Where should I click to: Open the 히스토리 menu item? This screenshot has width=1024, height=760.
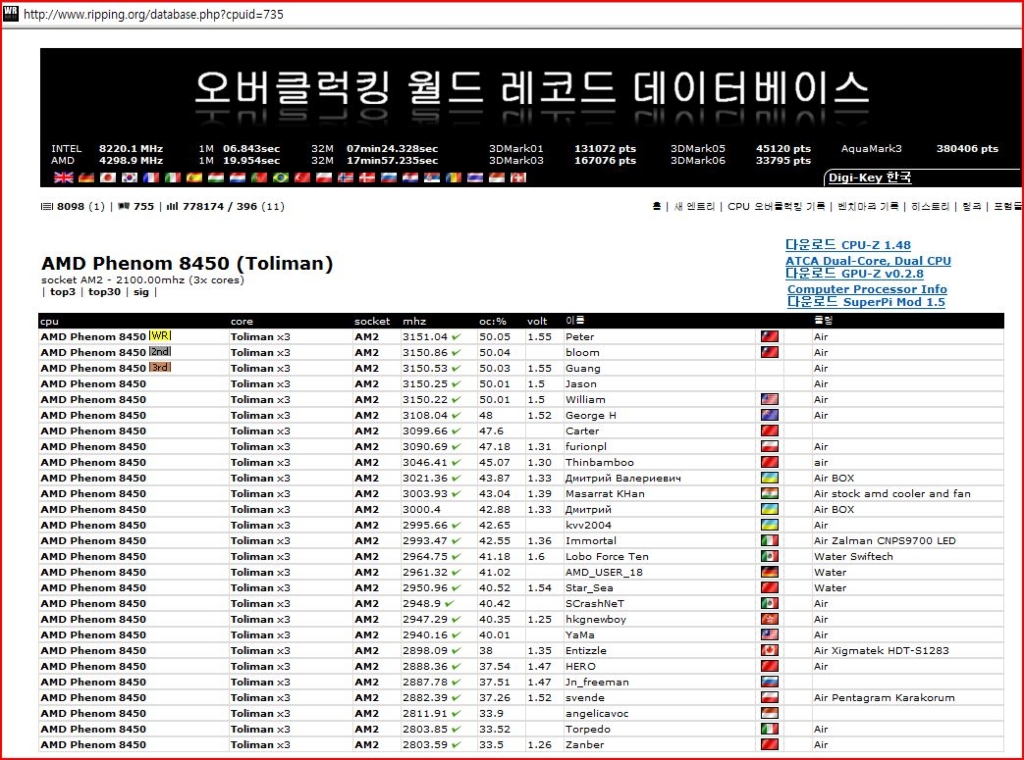tap(930, 206)
